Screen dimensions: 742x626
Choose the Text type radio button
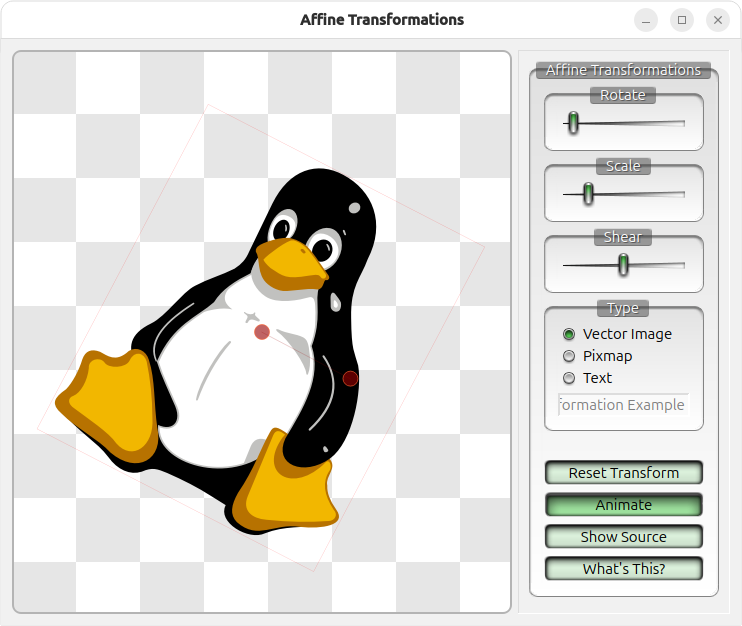click(x=569, y=378)
